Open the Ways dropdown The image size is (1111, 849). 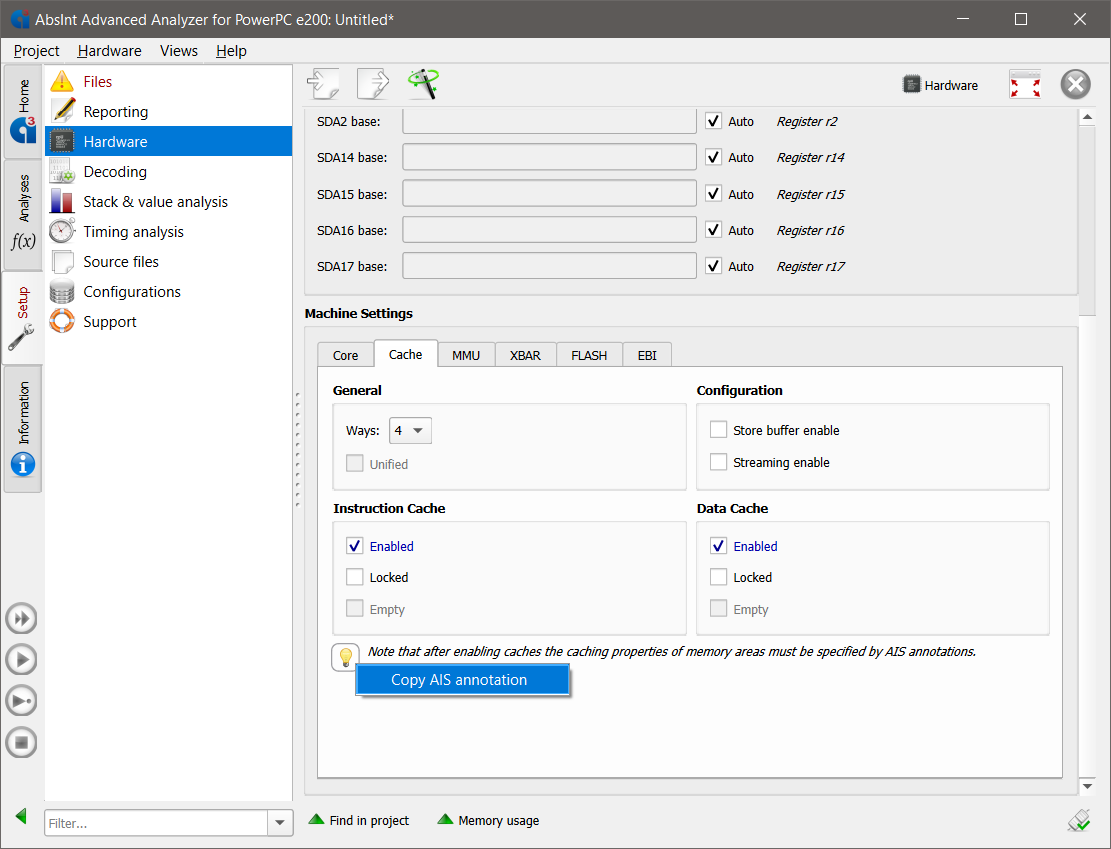pyautogui.click(x=410, y=430)
